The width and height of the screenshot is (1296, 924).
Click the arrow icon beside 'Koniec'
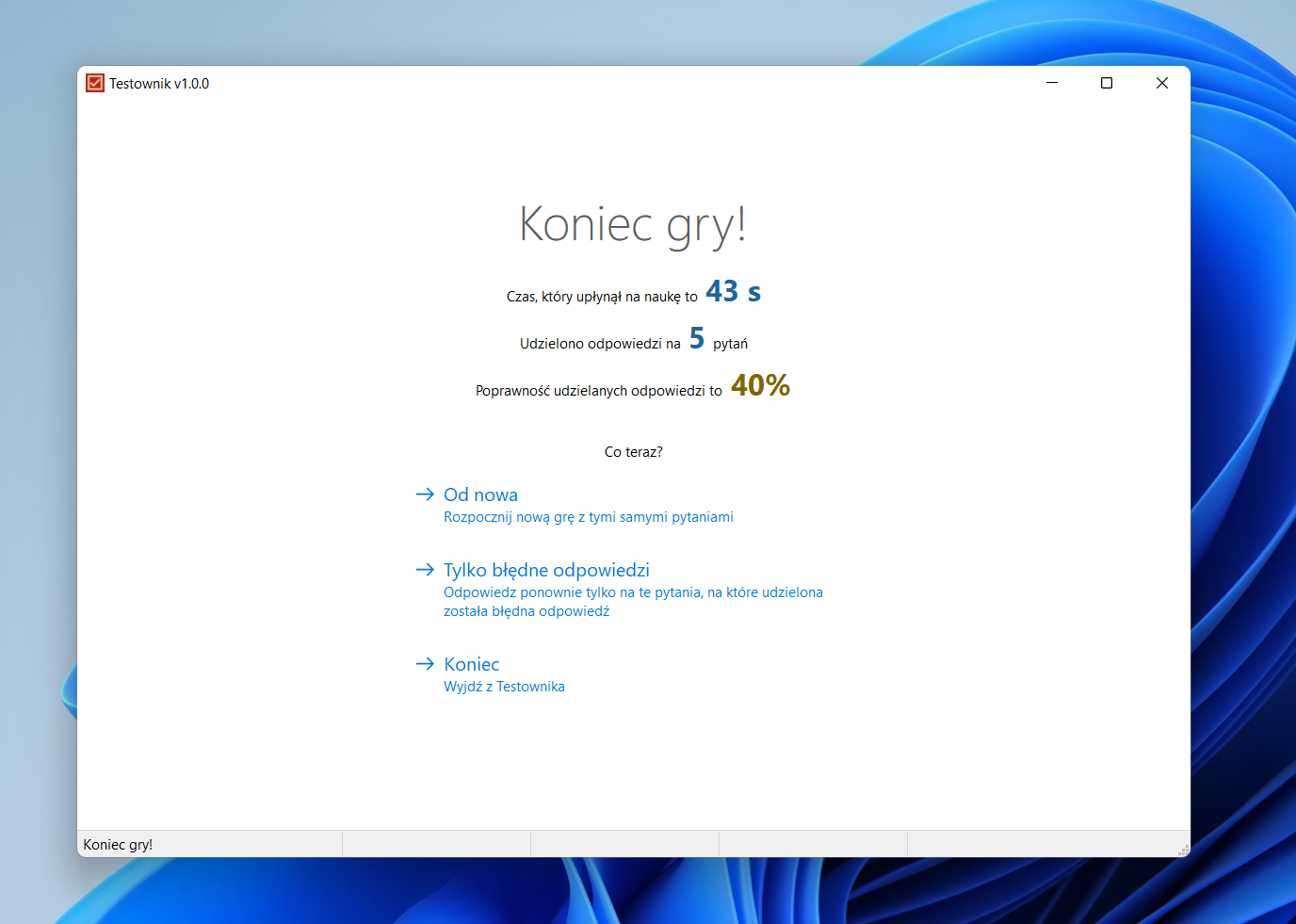(x=425, y=663)
